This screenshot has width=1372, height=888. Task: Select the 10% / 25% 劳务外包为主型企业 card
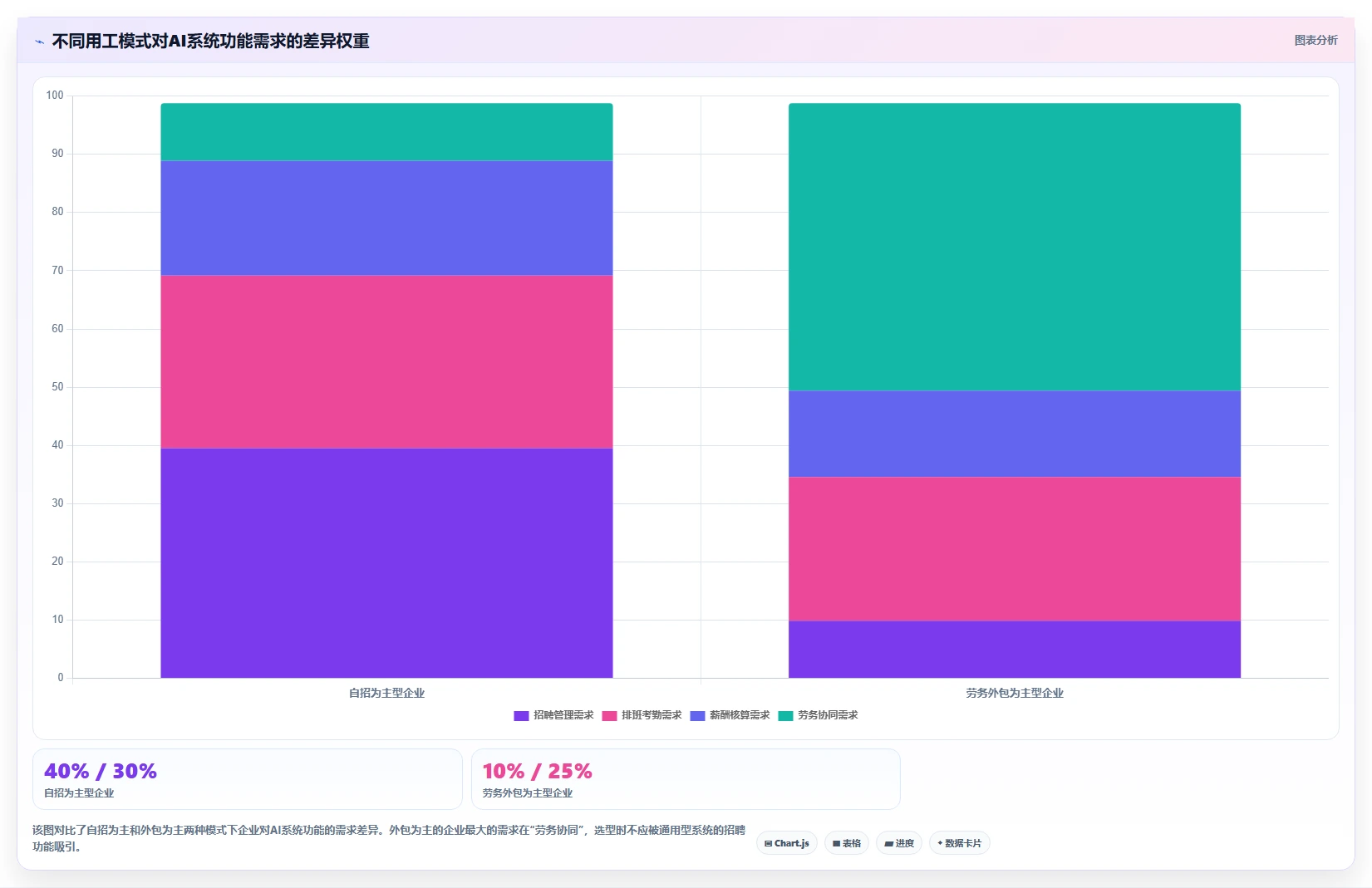click(x=686, y=779)
